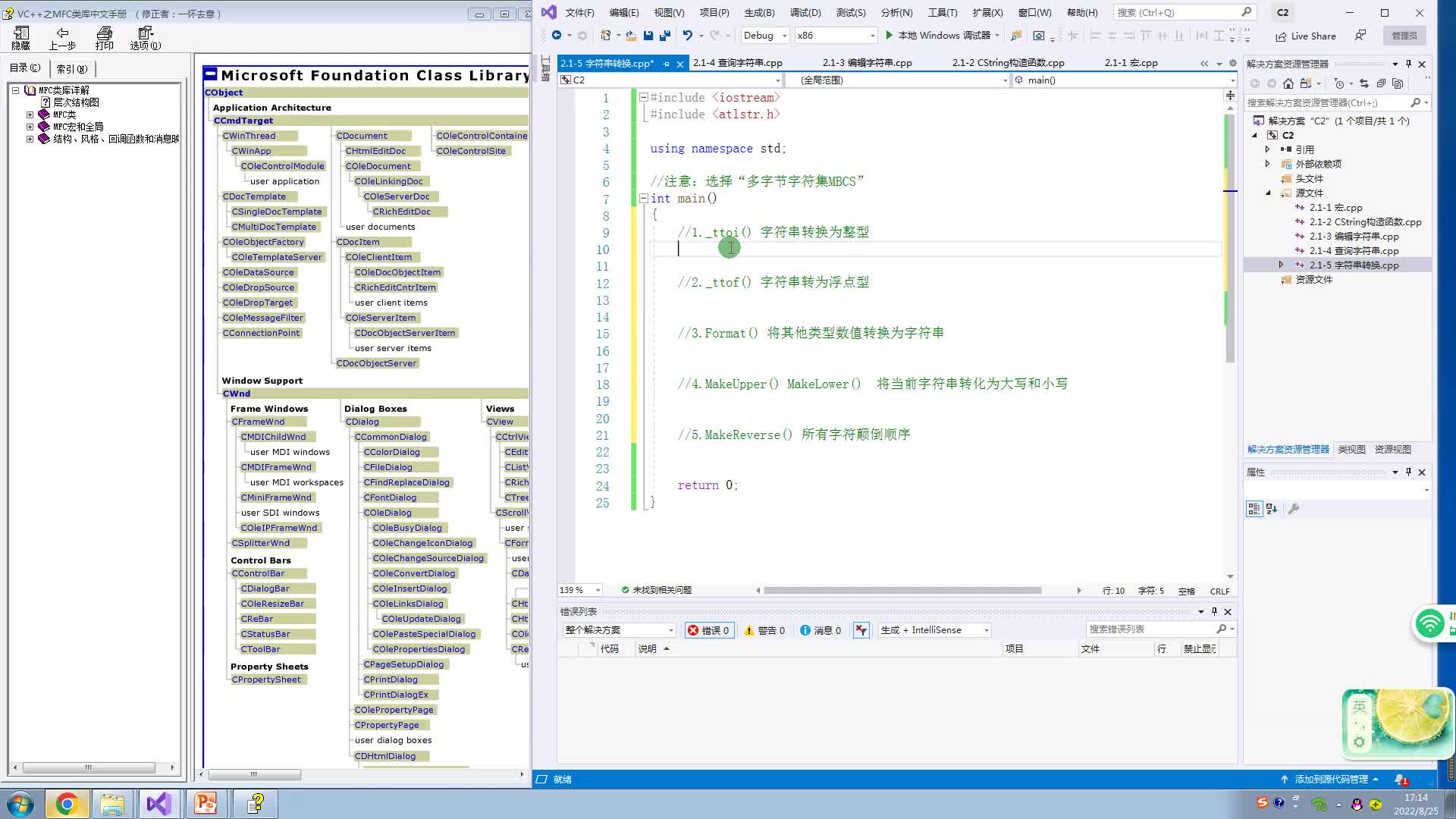
Task: Switch to the Index tab in MFC help
Action: tap(72, 68)
